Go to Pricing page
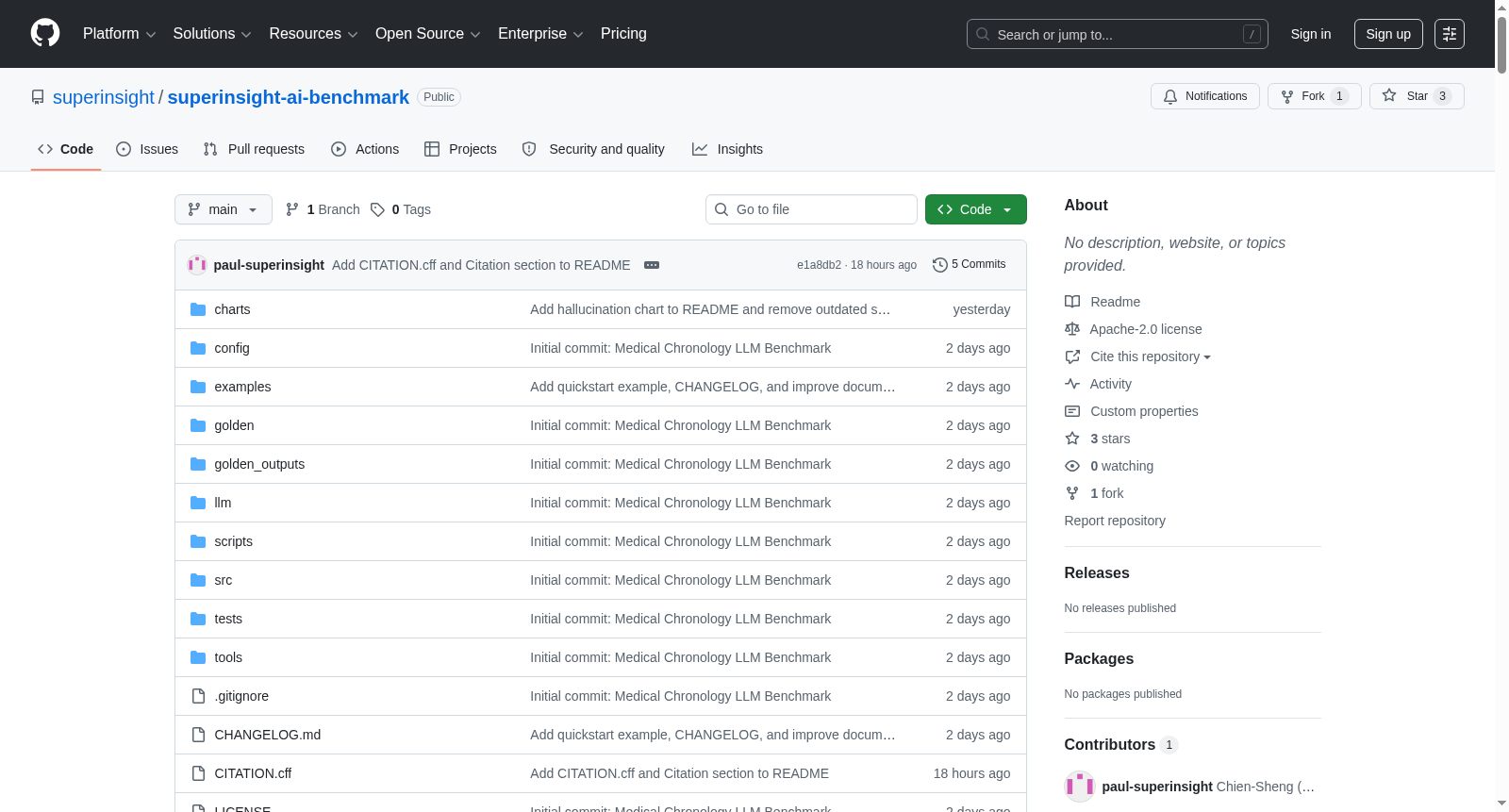Viewport: 1509px width, 812px height. pos(623,34)
